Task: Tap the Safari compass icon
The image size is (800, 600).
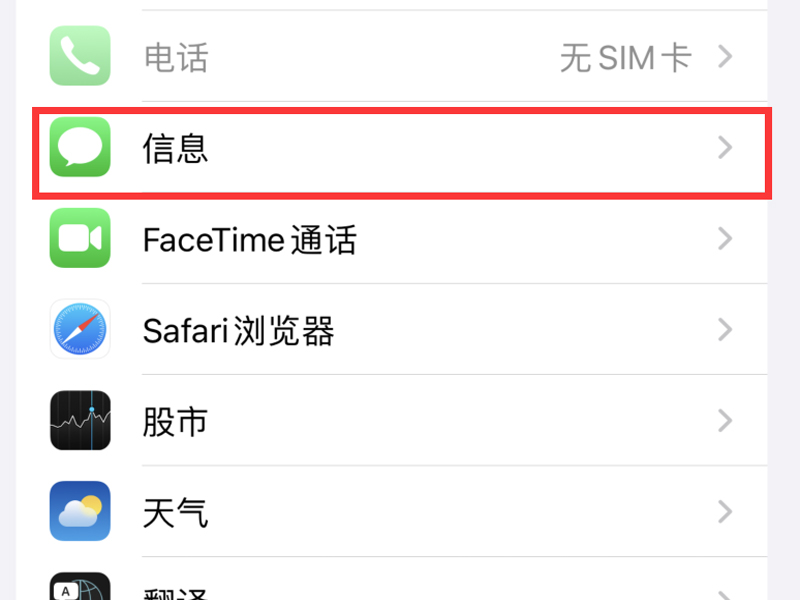Action: coord(80,330)
